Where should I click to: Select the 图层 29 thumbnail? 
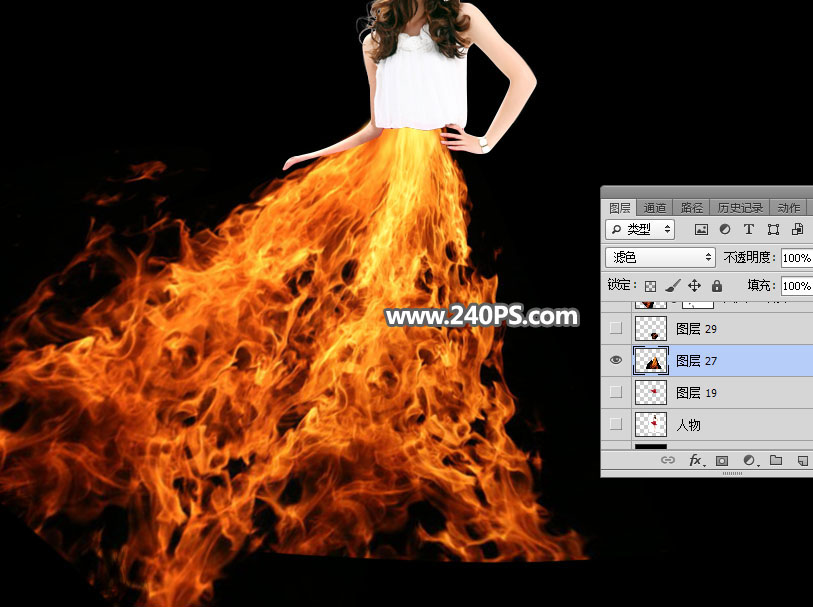651,328
